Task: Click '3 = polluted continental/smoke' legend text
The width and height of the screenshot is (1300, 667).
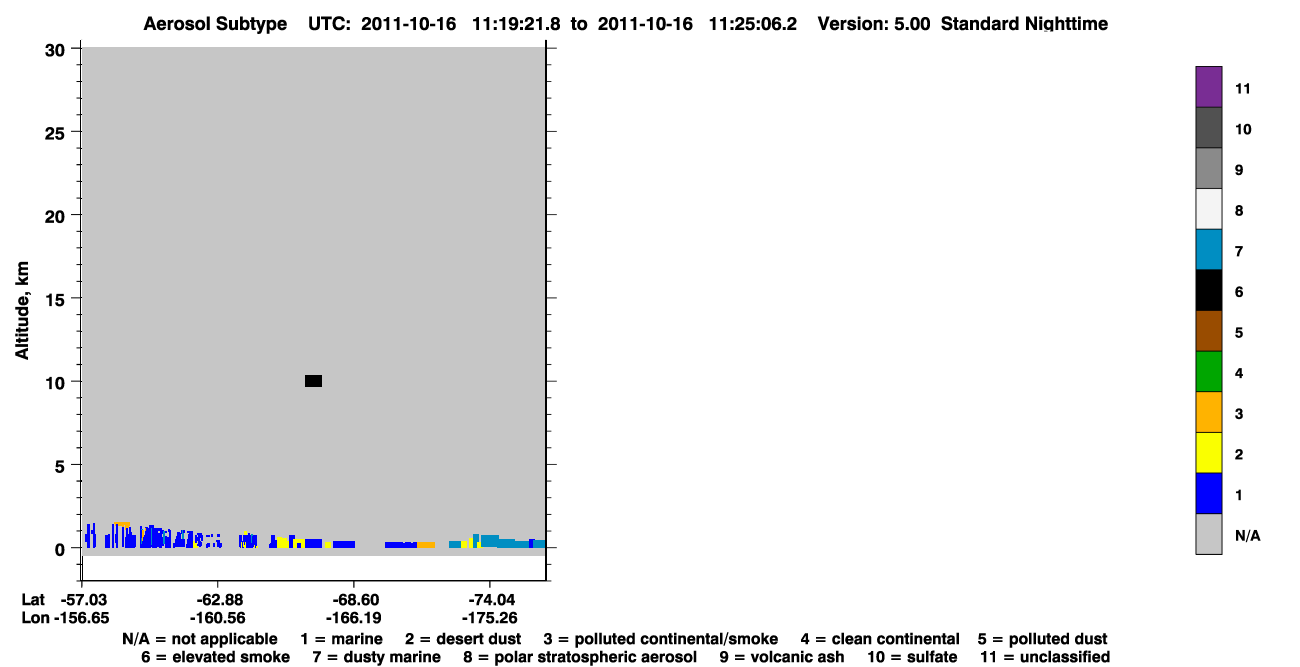Action: (660, 638)
